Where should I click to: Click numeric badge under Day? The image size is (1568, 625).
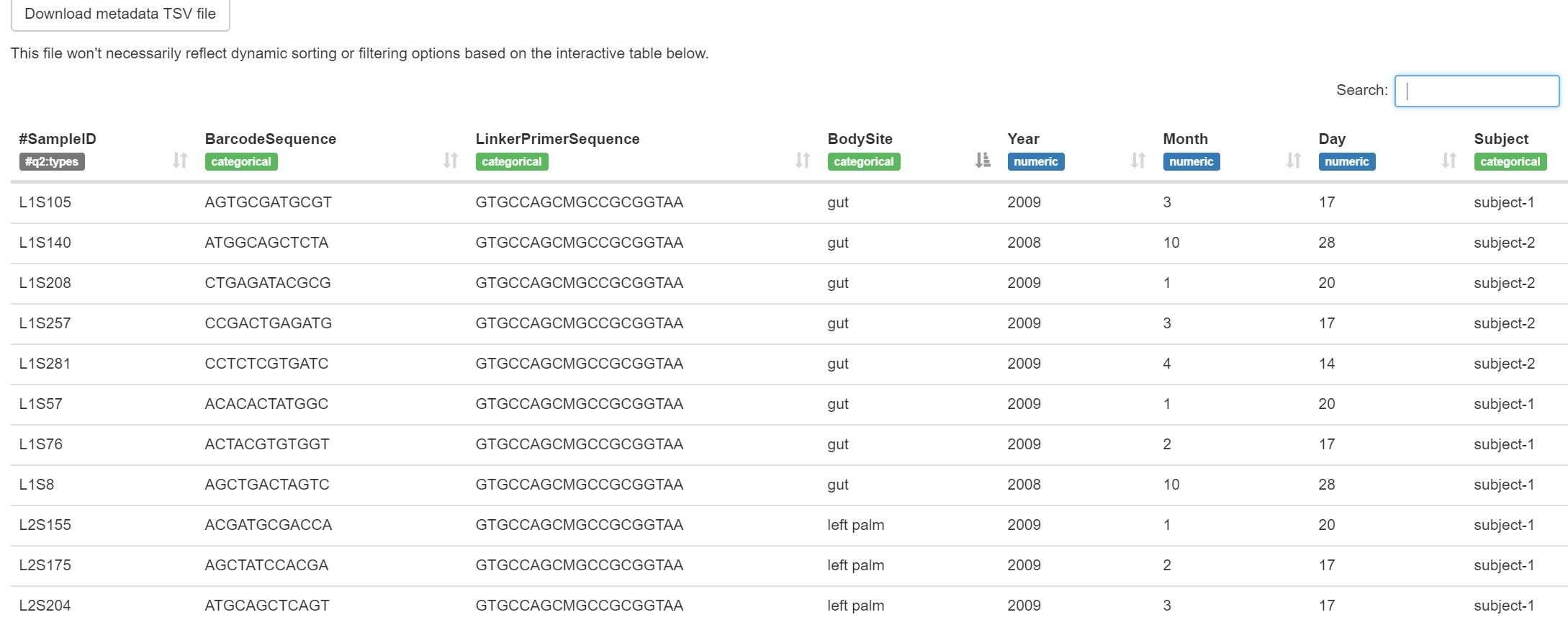pos(1346,162)
